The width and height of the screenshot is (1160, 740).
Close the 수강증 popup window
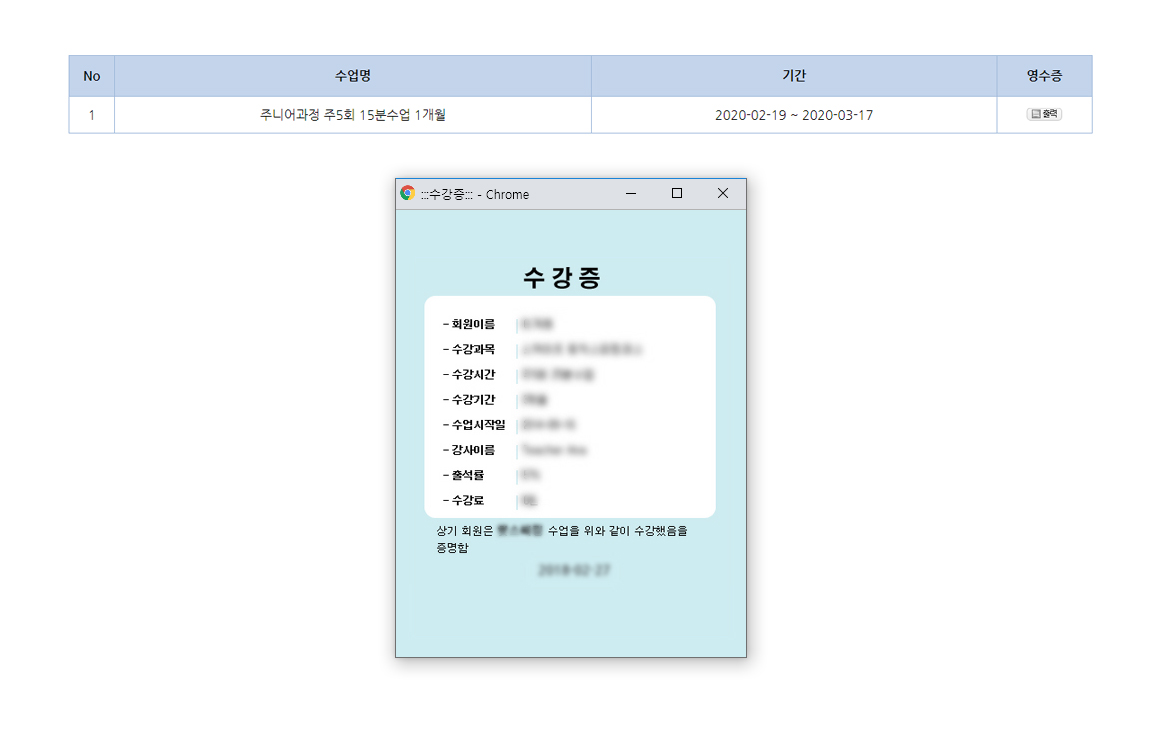click(723, 194)
